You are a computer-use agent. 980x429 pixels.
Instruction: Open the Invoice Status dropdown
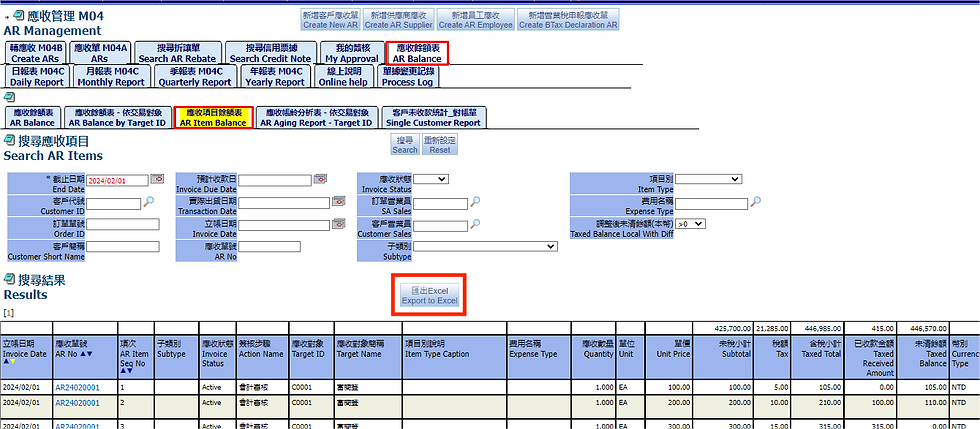point(431,179)
